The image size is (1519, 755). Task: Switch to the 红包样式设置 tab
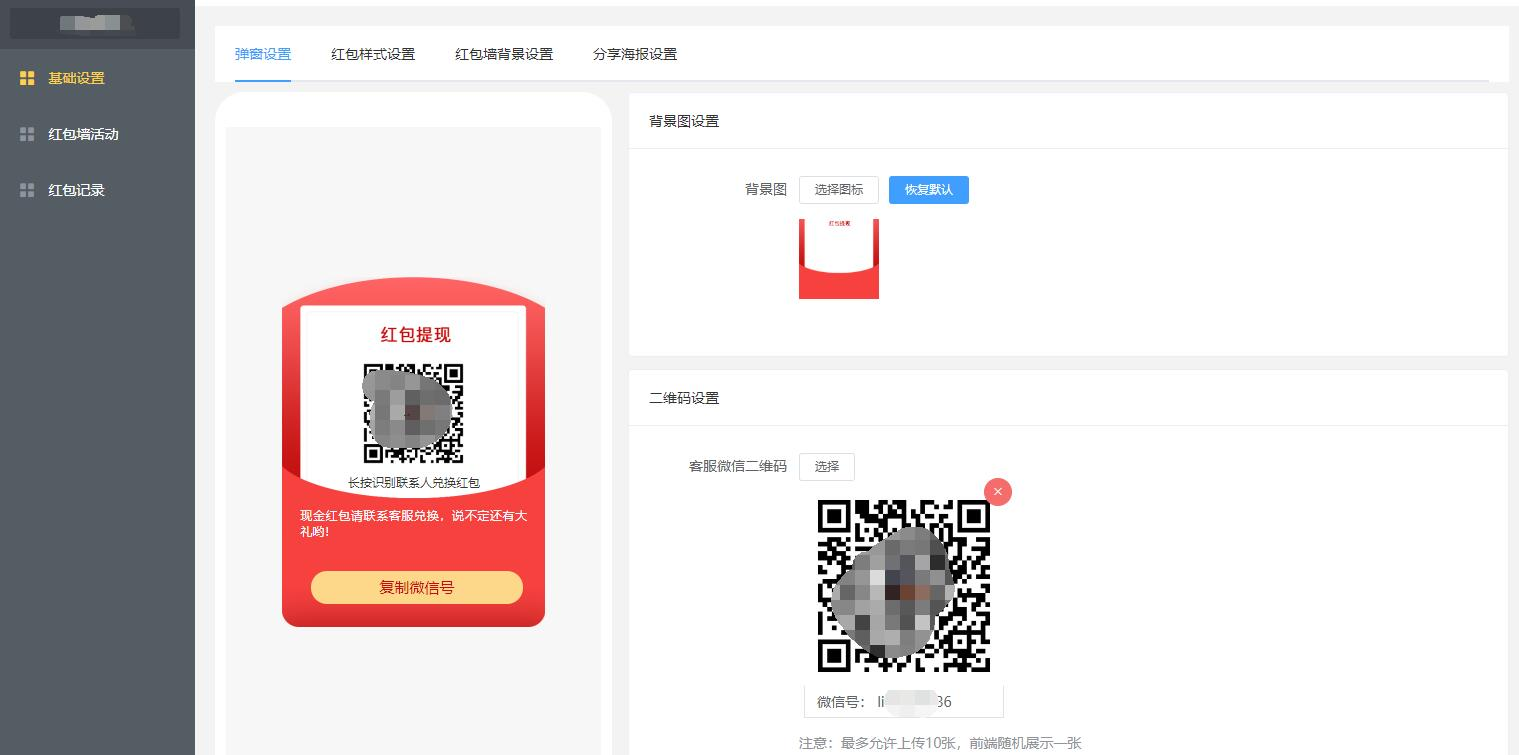point(373,54)
